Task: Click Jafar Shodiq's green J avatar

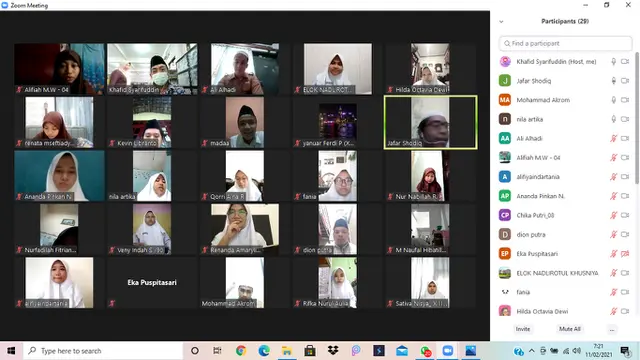Action: (x=505, y=81)
